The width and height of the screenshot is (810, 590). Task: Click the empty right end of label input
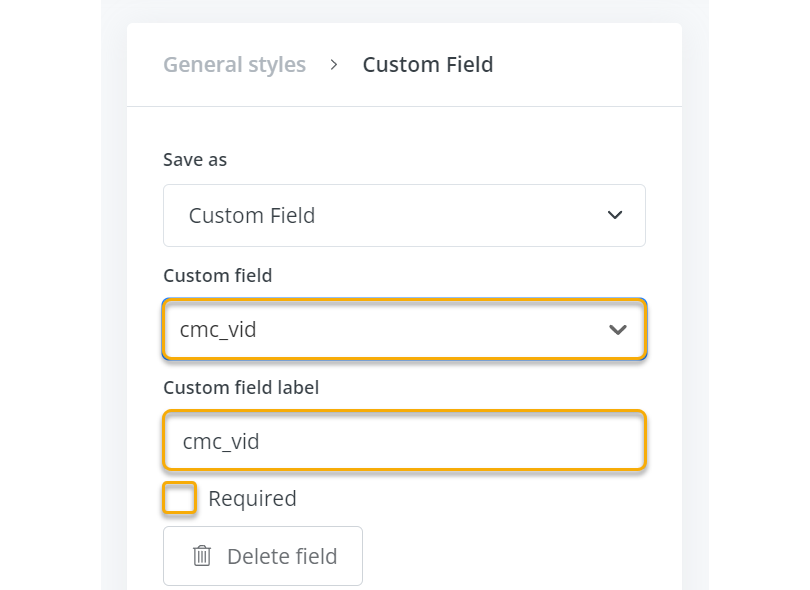point(580,441)
